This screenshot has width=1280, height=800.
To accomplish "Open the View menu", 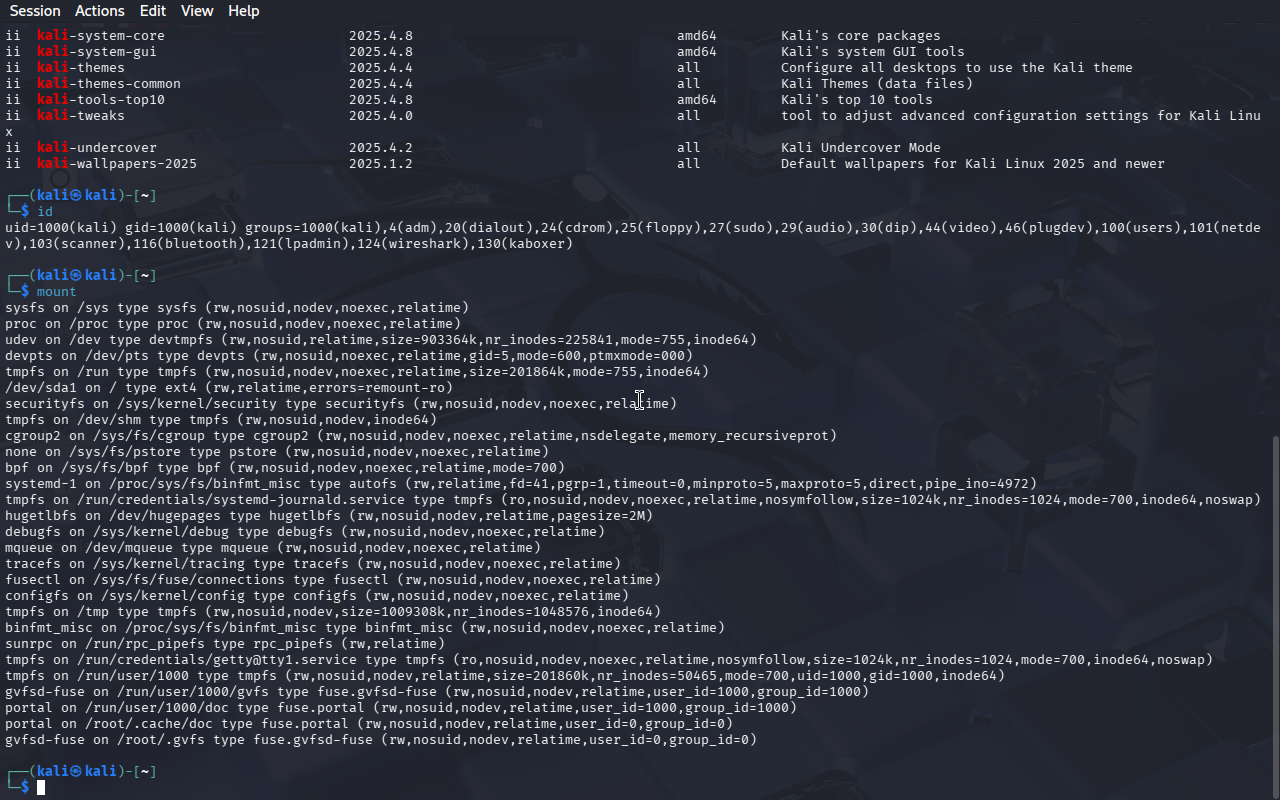I will [197, 11].
